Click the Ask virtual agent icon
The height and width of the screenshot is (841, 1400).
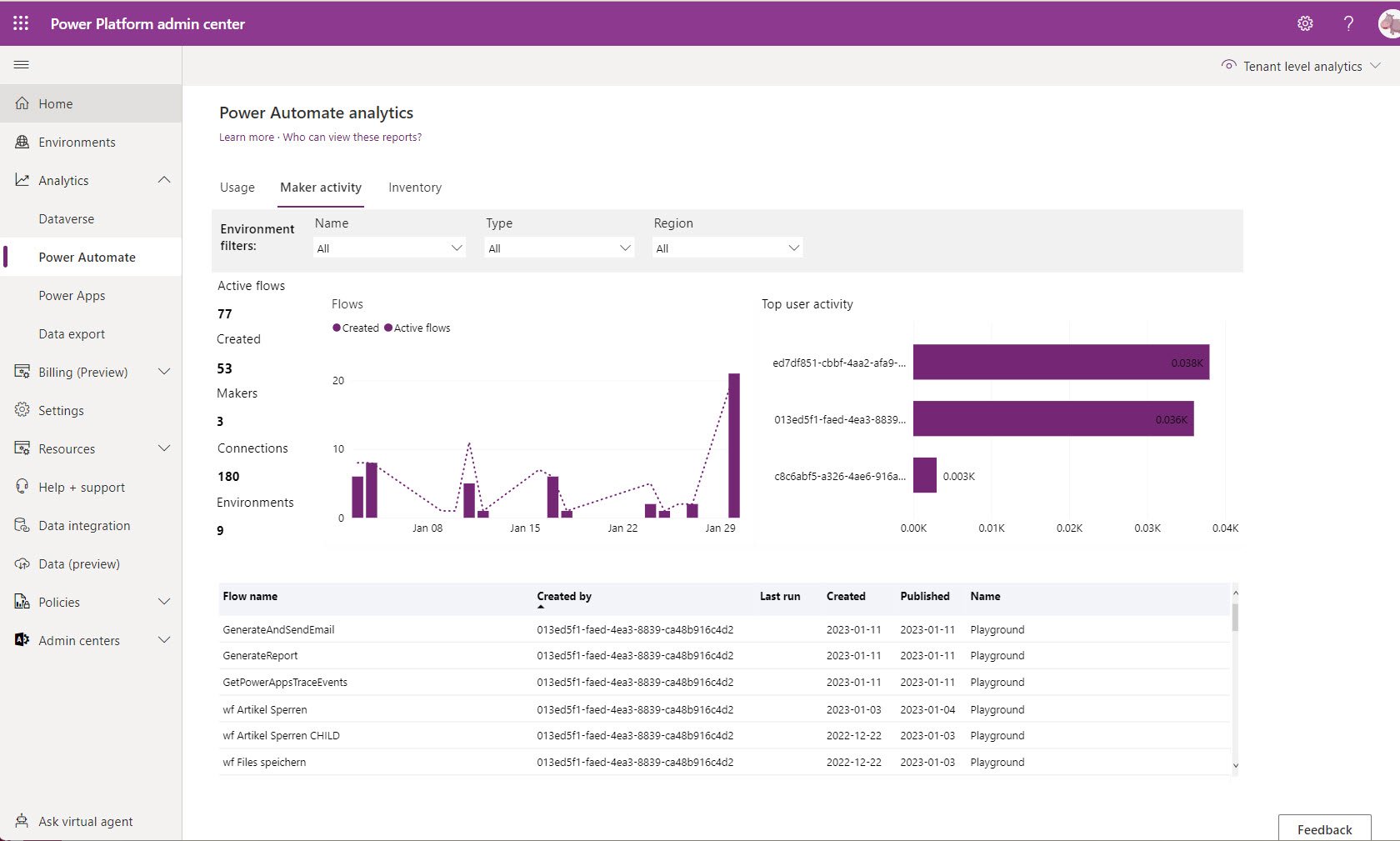pos(22,821)
